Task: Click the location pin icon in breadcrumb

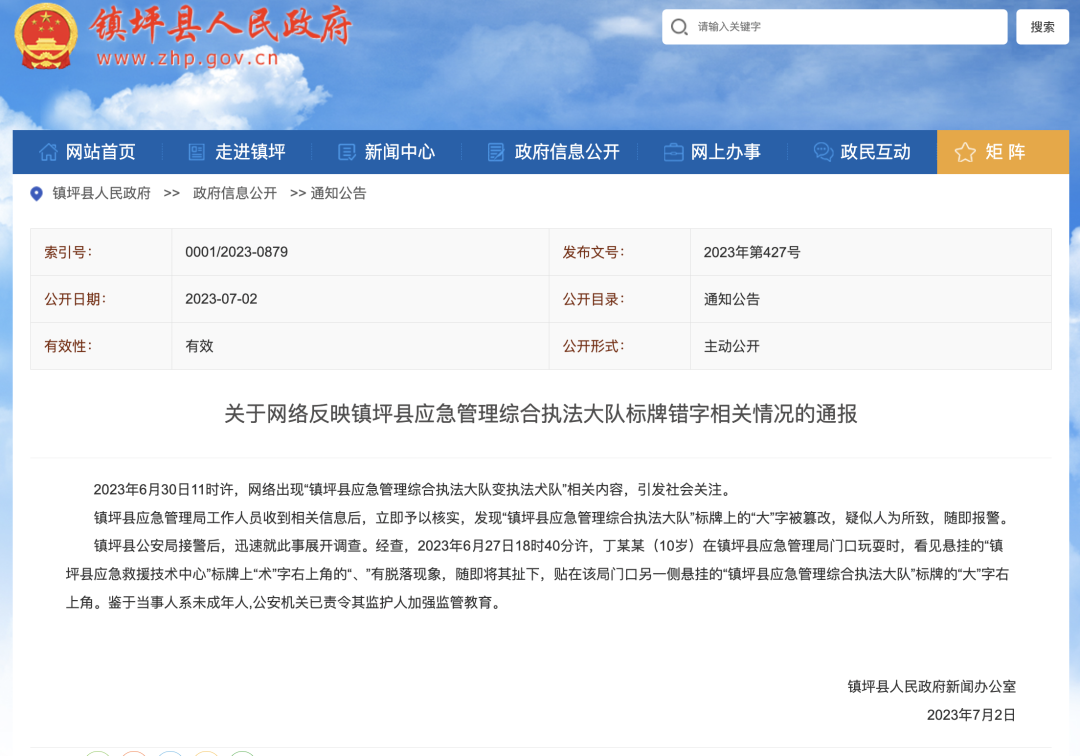Action: pos(37,194)
